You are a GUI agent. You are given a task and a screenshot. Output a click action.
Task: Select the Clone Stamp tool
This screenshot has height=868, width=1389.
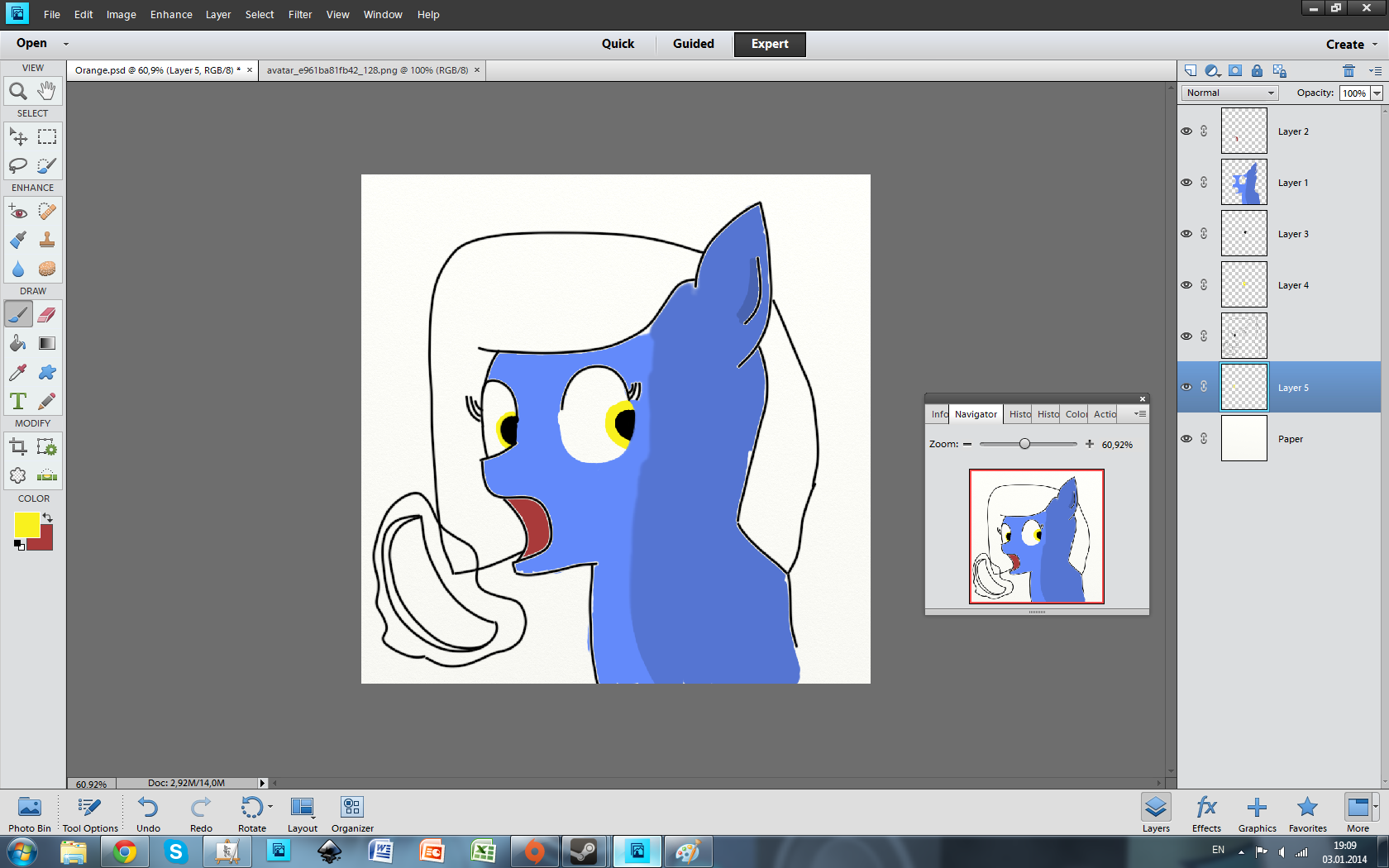pos(47,240)
